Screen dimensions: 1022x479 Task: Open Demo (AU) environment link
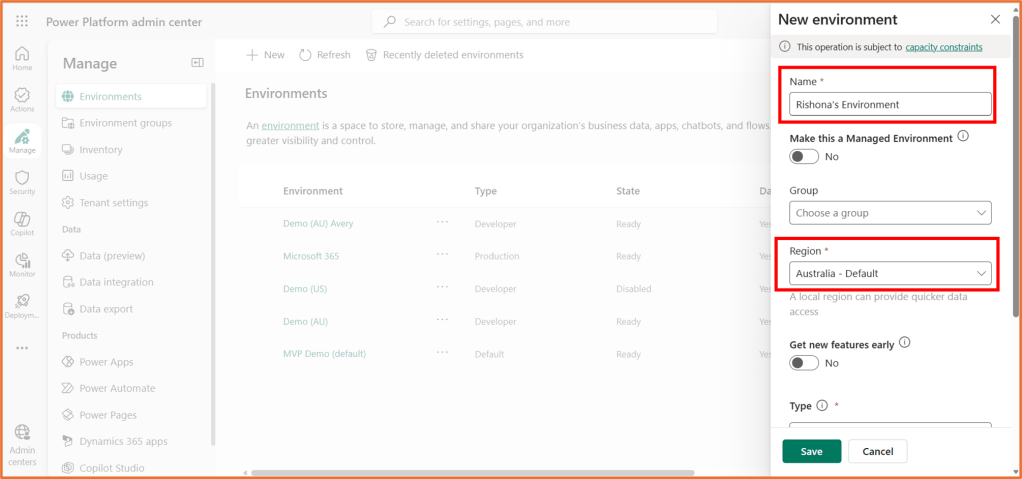[x=305, y=321]
